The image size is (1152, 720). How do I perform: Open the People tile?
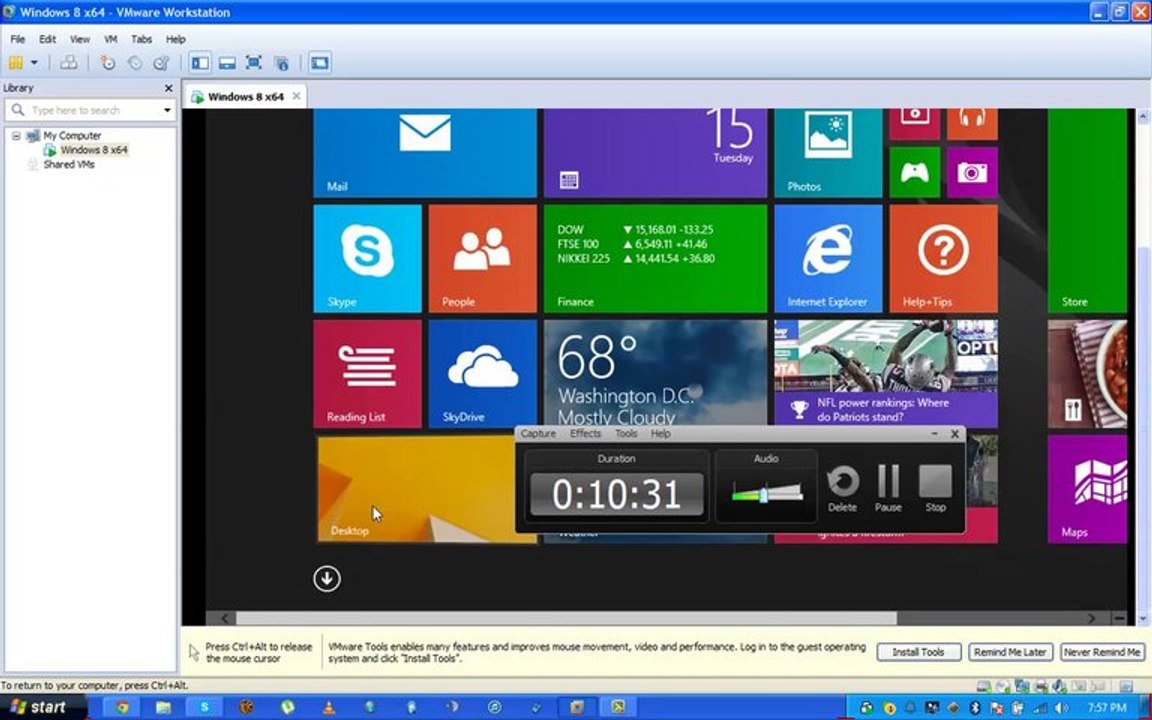click(x=483, y=259)
